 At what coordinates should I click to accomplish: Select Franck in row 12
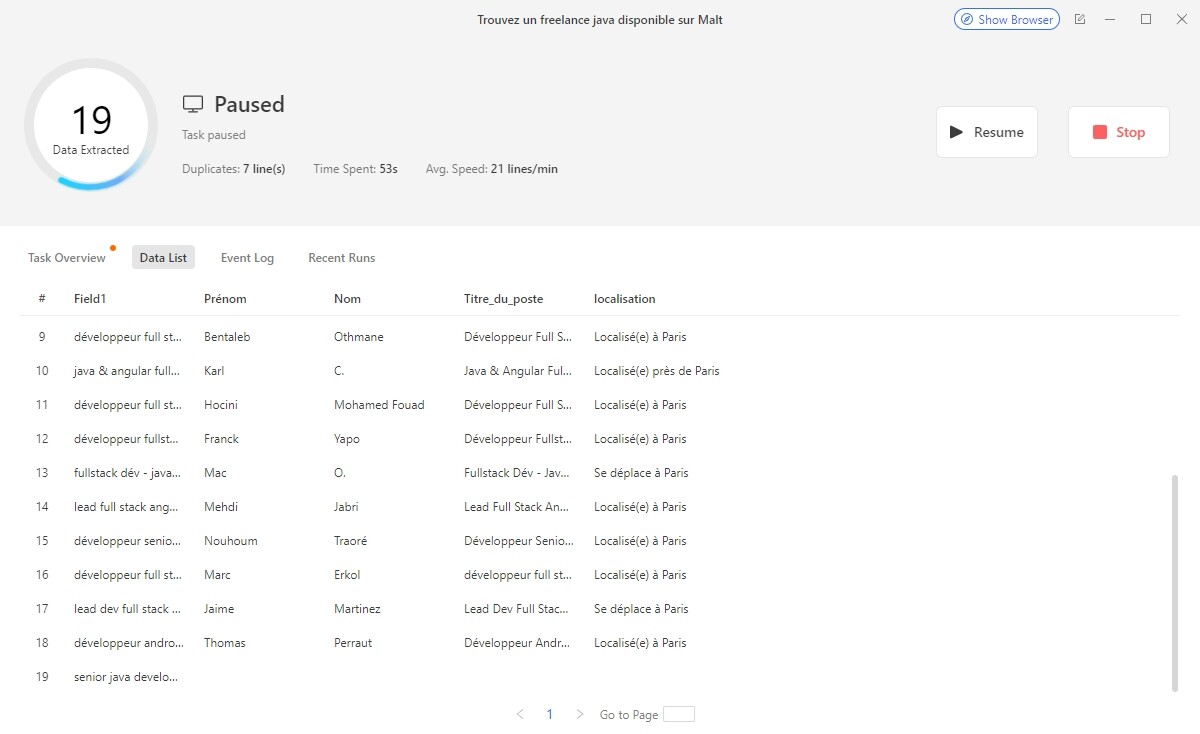221,439
